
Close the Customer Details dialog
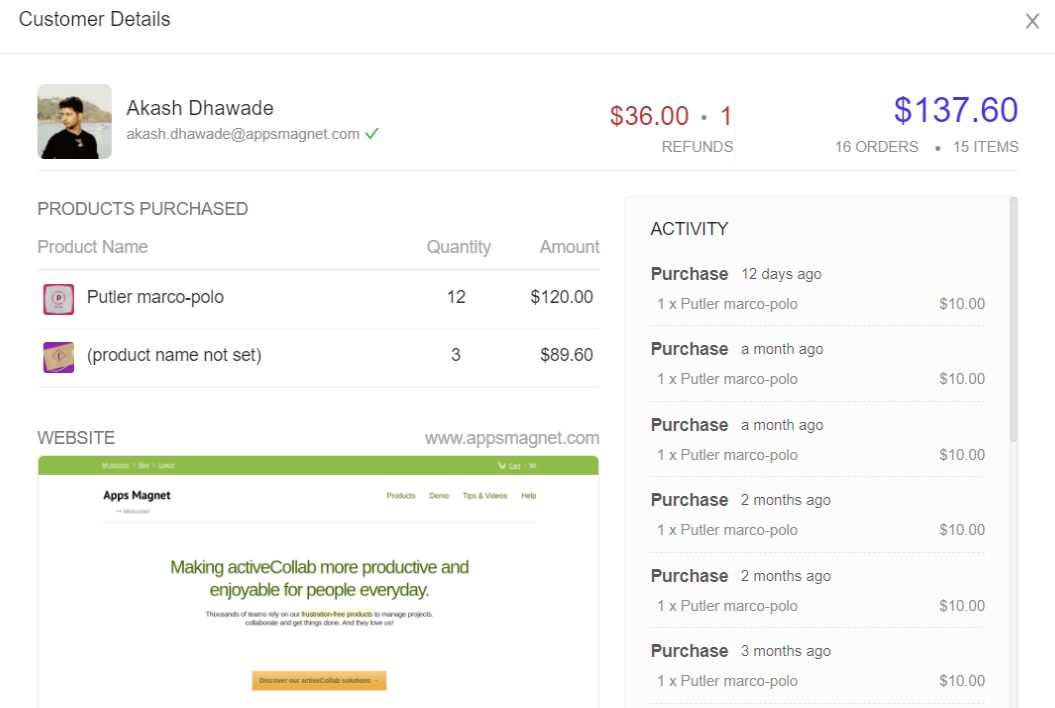click(1032, 21)
